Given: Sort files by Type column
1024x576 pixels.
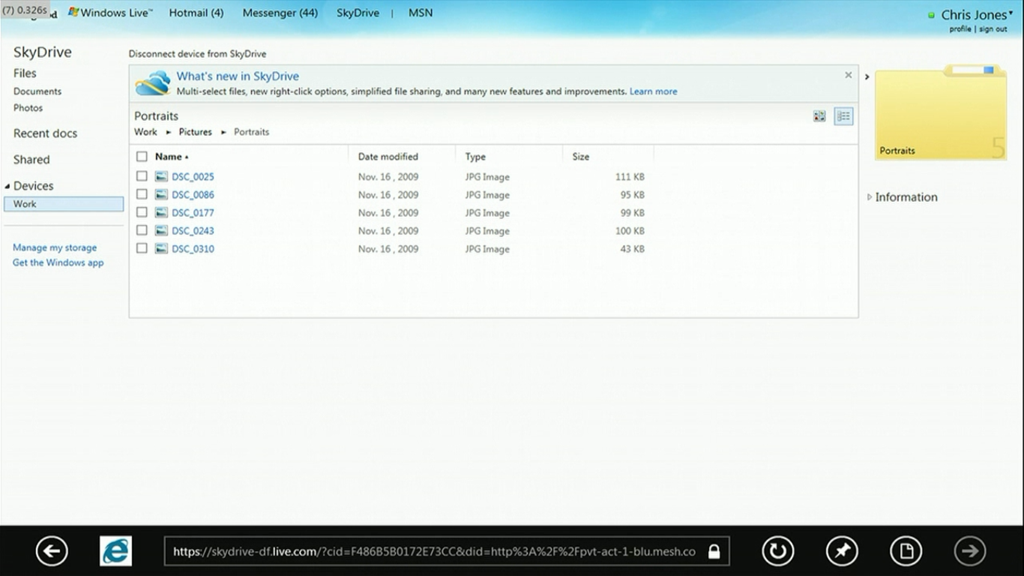Looking at the screenshot, I should (475, 157).
